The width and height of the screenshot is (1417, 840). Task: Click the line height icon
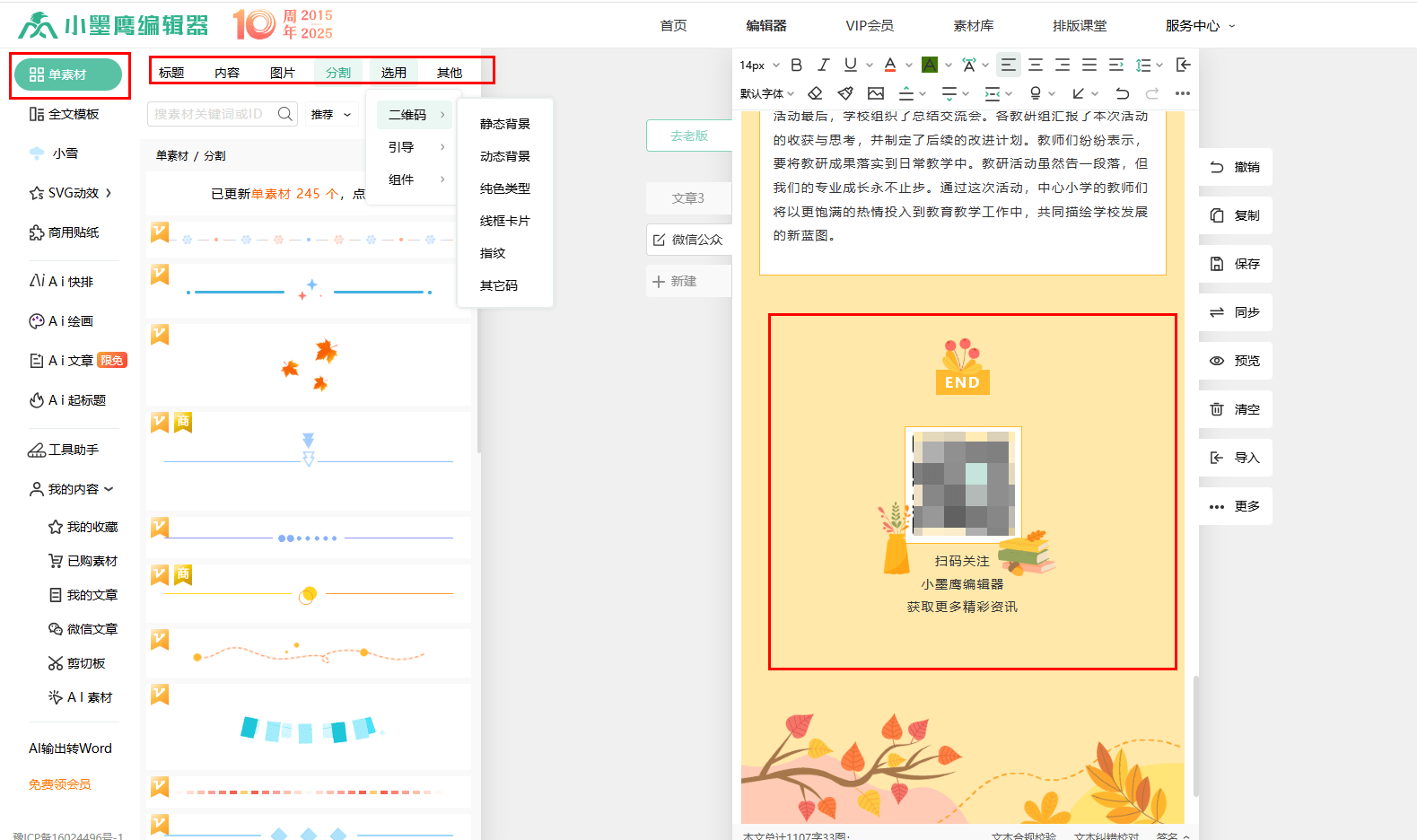(x=1143, y=65)
